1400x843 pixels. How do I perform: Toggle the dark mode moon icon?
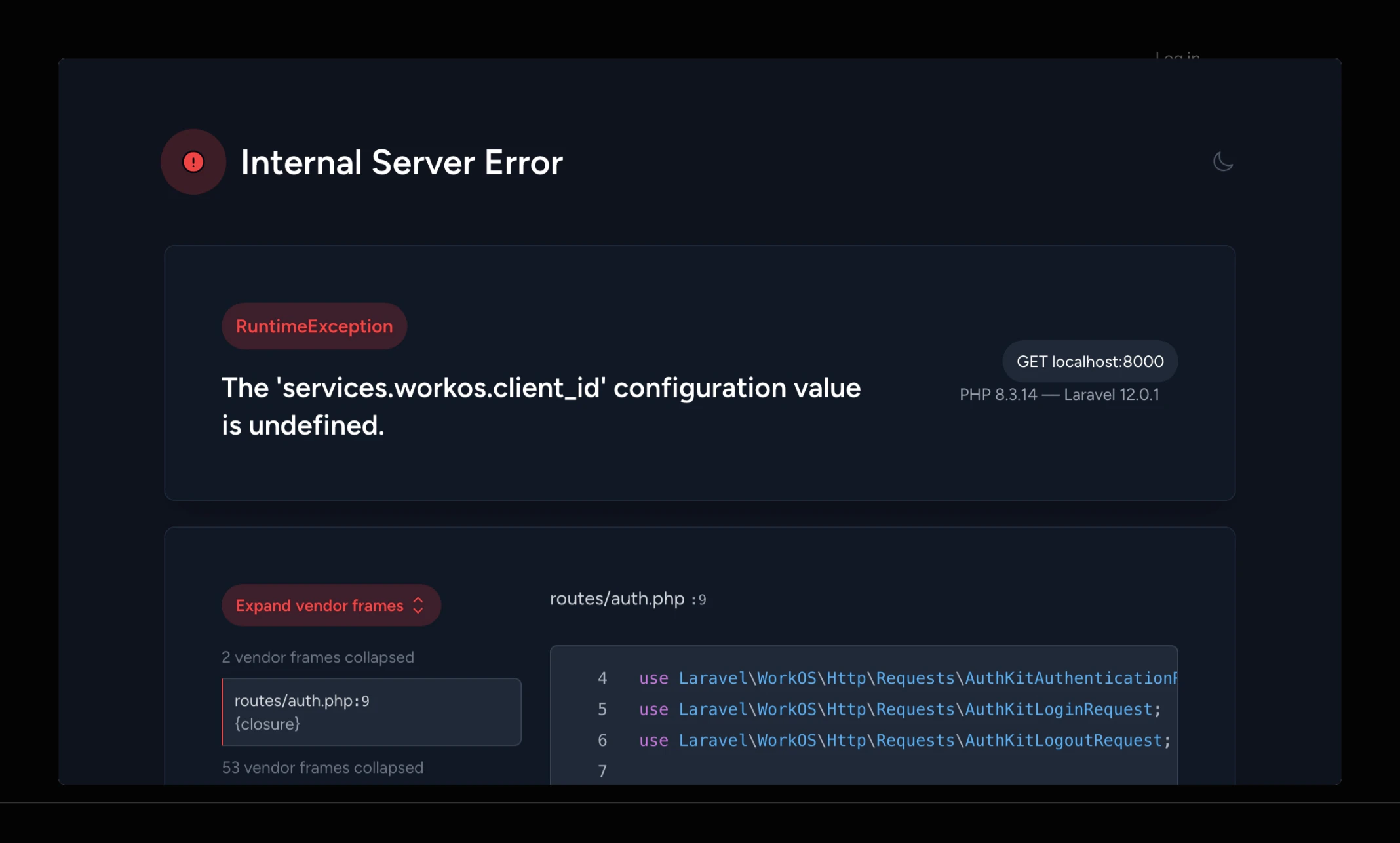[x=1222, y=161]
